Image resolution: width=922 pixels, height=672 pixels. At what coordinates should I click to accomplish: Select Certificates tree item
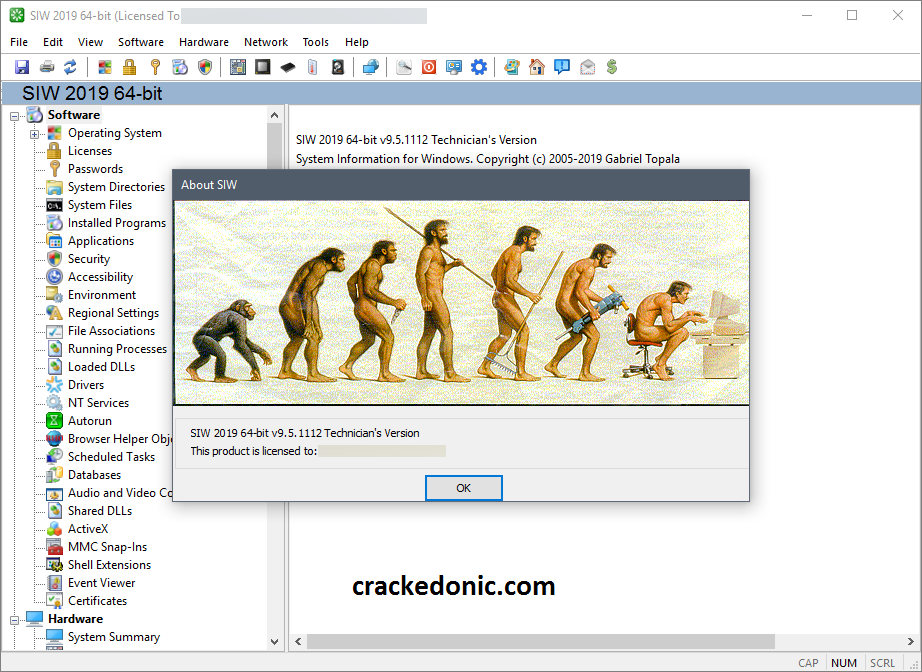tap(97, 601)
